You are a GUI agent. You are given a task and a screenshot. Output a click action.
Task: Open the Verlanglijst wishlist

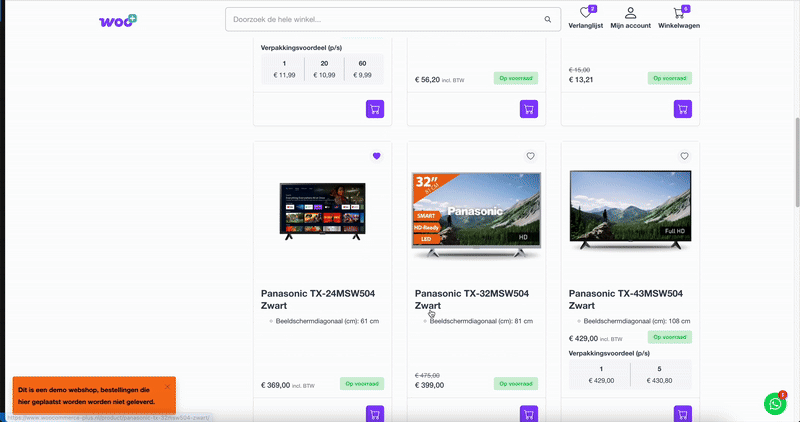(x=585, y=18)
